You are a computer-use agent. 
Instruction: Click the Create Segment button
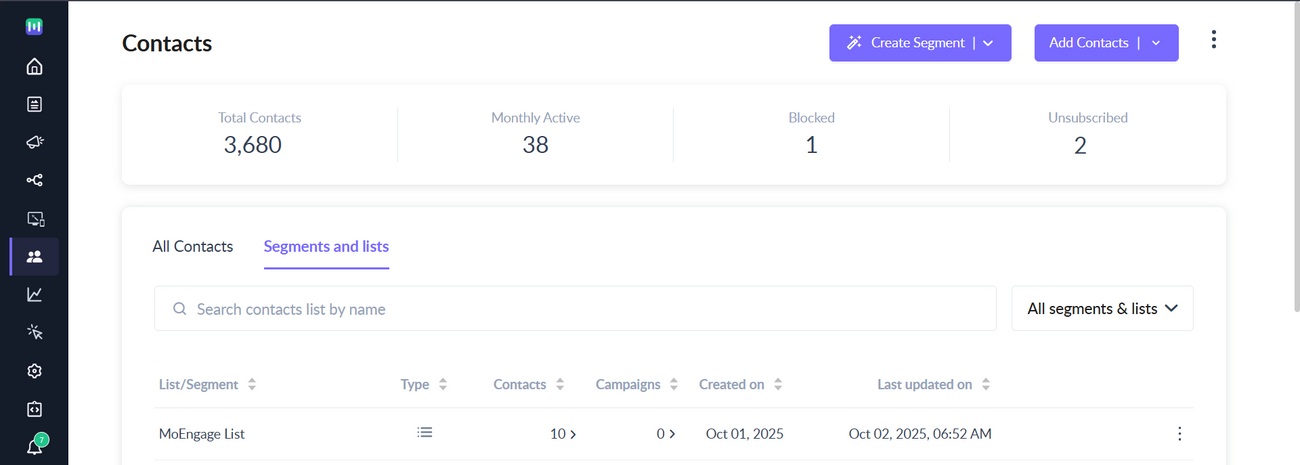[905, 43]
